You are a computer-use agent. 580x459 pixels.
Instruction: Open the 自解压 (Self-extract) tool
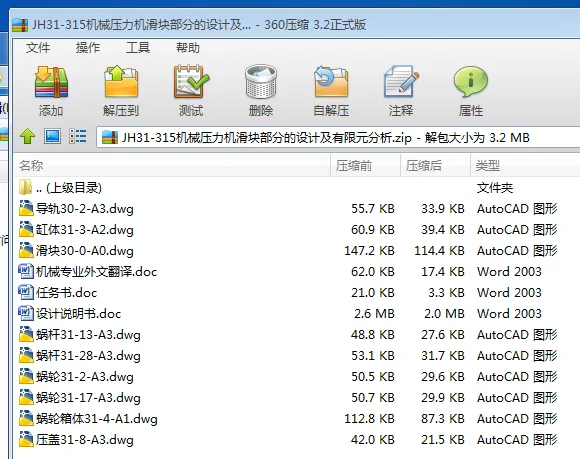(331, 82)
